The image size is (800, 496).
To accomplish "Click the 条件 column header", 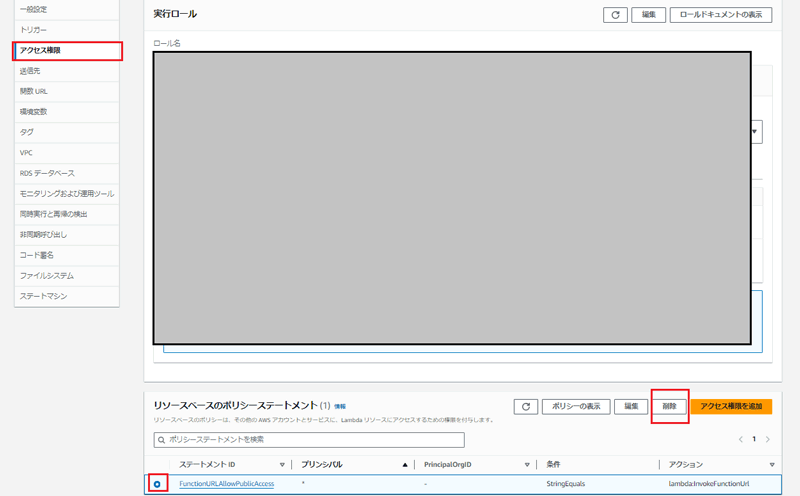I will 553,465.
